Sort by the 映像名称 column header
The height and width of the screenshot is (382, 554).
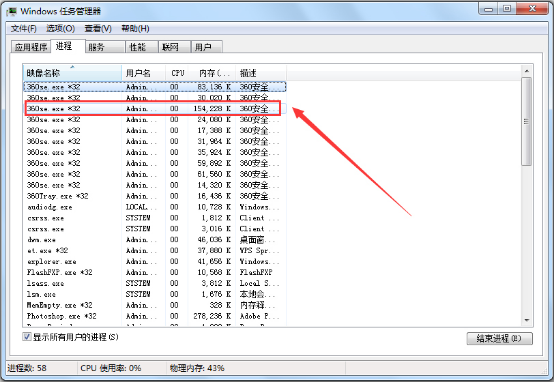pos(72,73)
